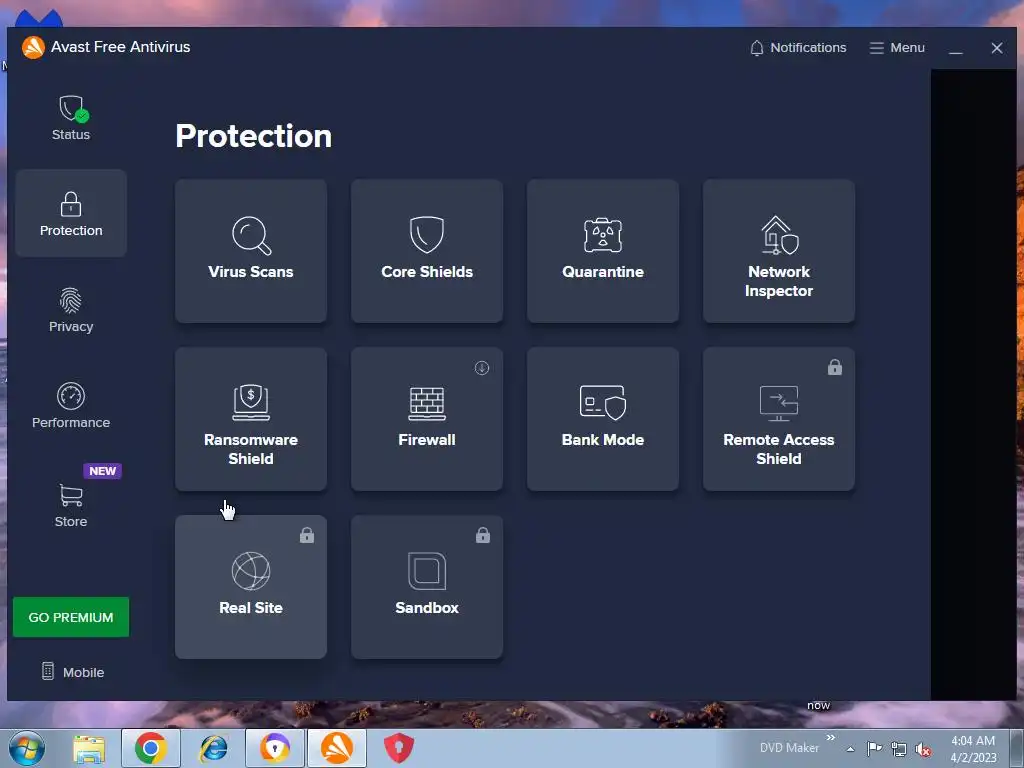Screen dimensions: 1024x768
Task: Click the lock icon on Remote Access Shield
Action: click(835, 367)
